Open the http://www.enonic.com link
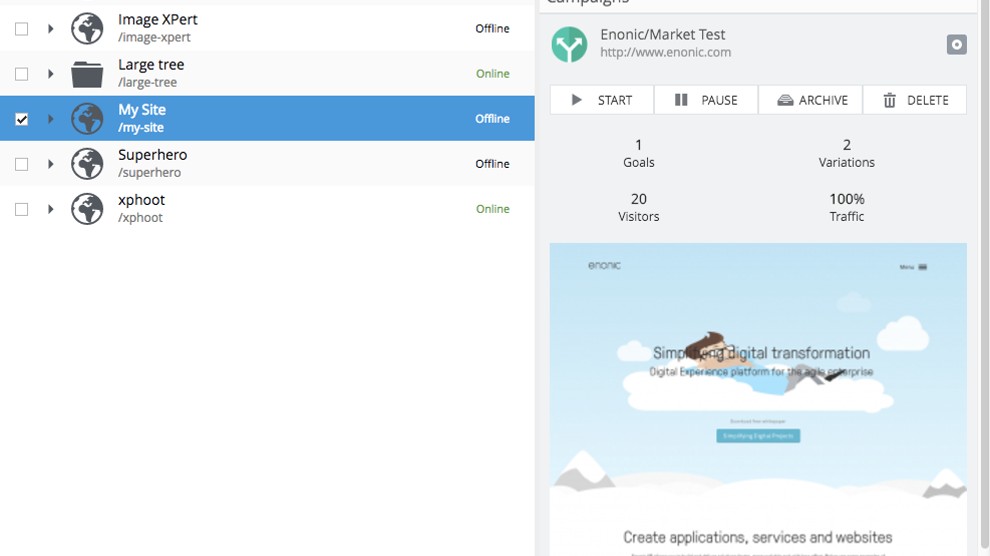This screenshot has height=556, width=990. click(665, 52)
